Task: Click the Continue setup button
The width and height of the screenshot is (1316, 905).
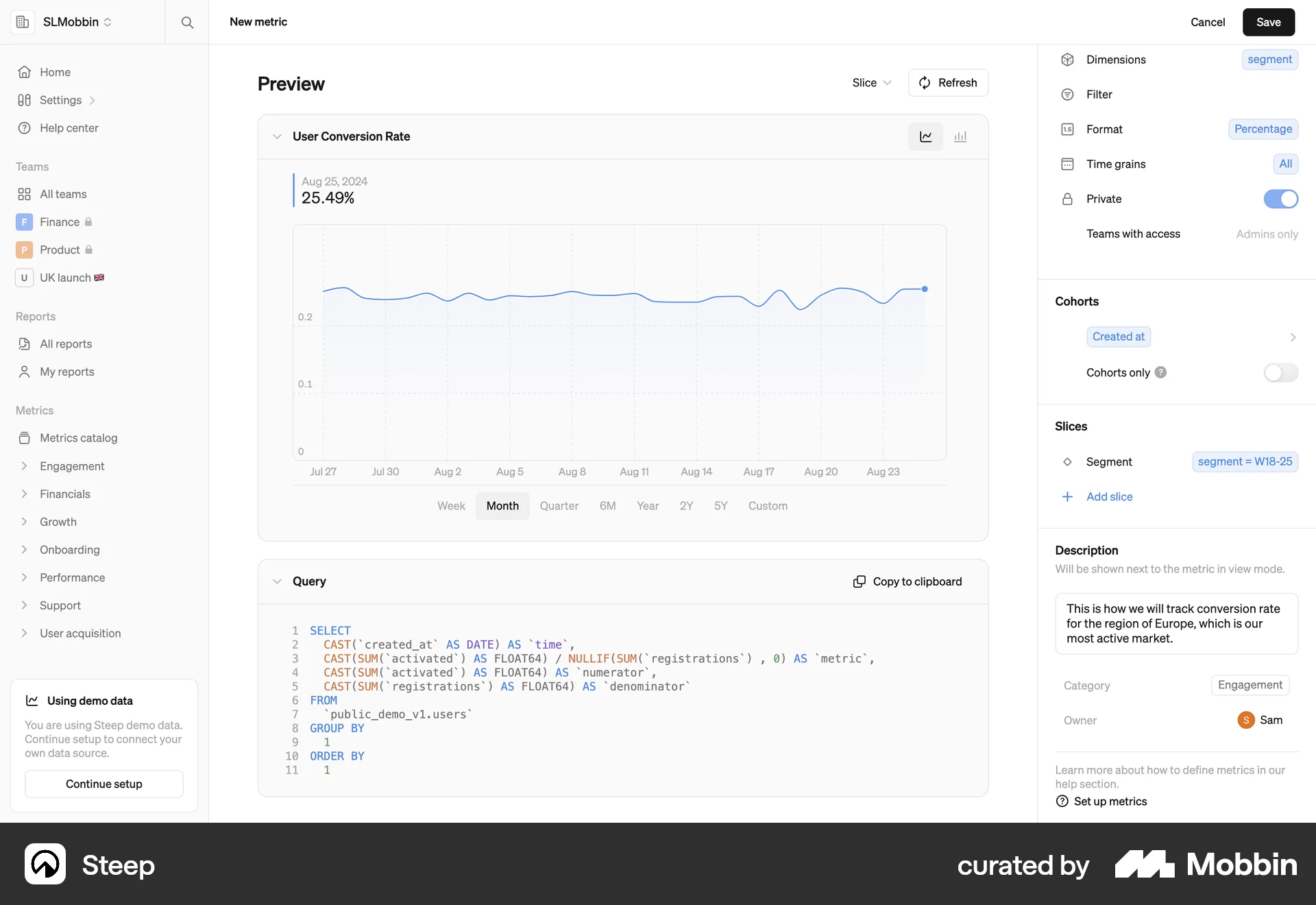Action: click(104, 784)
